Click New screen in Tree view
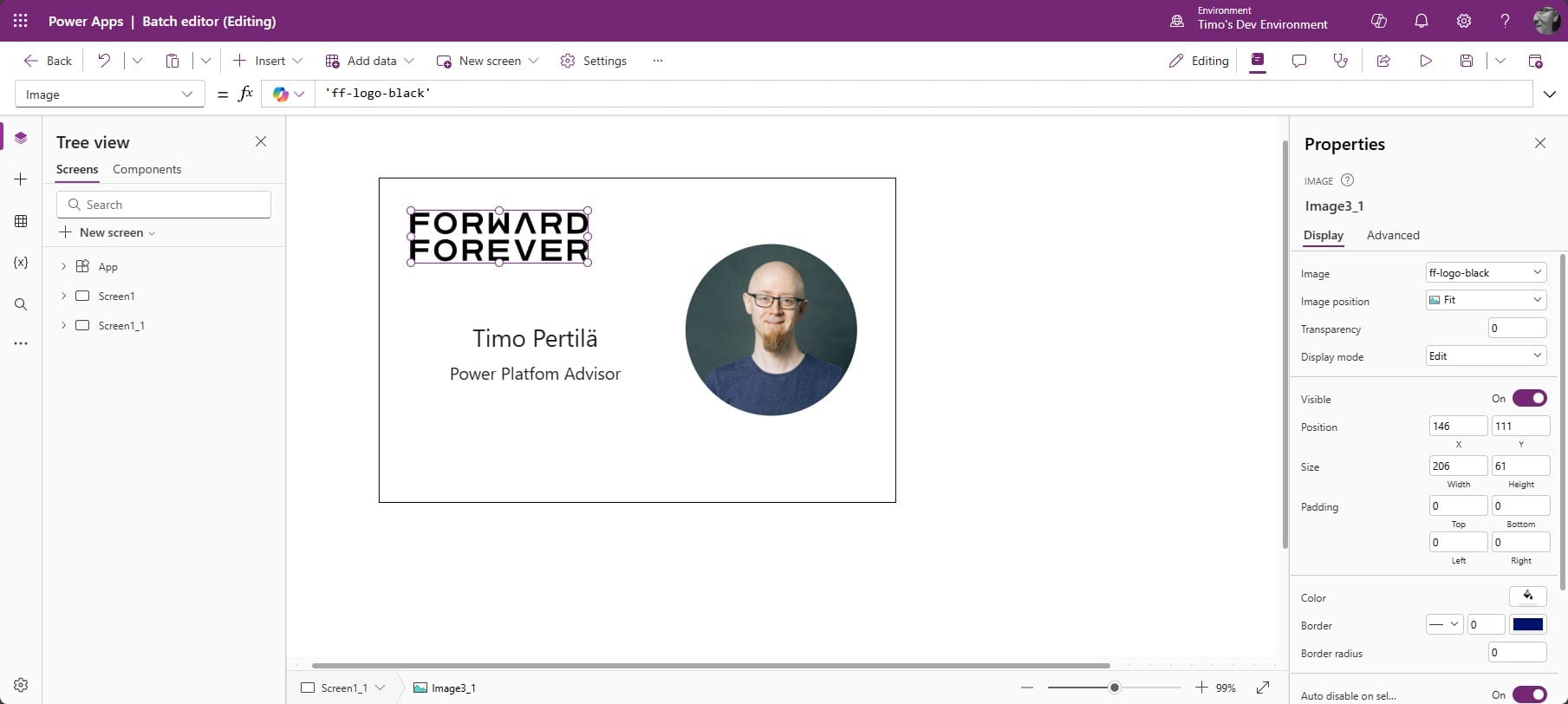The image size is (1568, 704). click(x=107, y=232)
